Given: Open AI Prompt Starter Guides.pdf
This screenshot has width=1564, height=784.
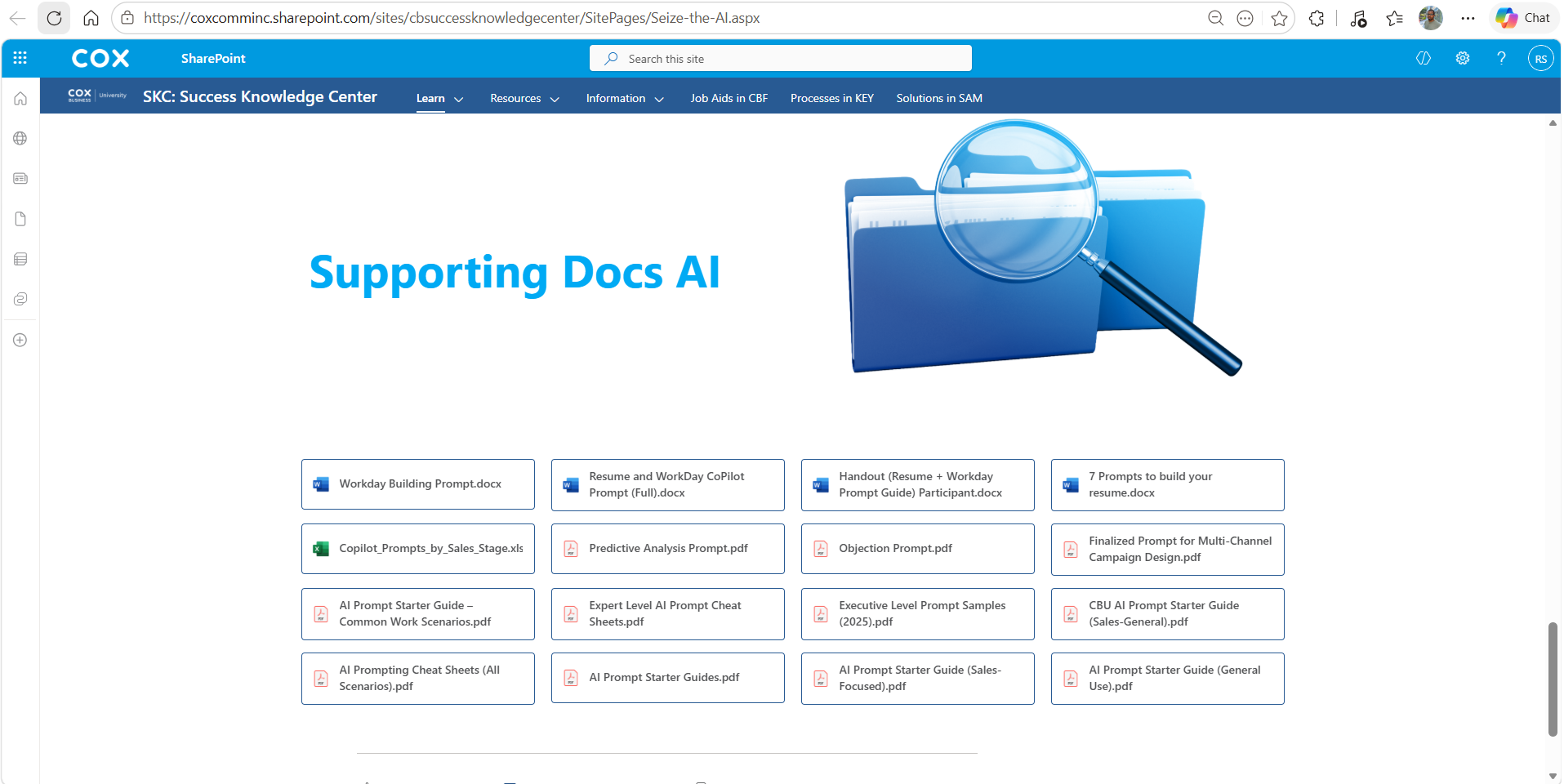Looking at the screenshot, I should coord(668,678).
